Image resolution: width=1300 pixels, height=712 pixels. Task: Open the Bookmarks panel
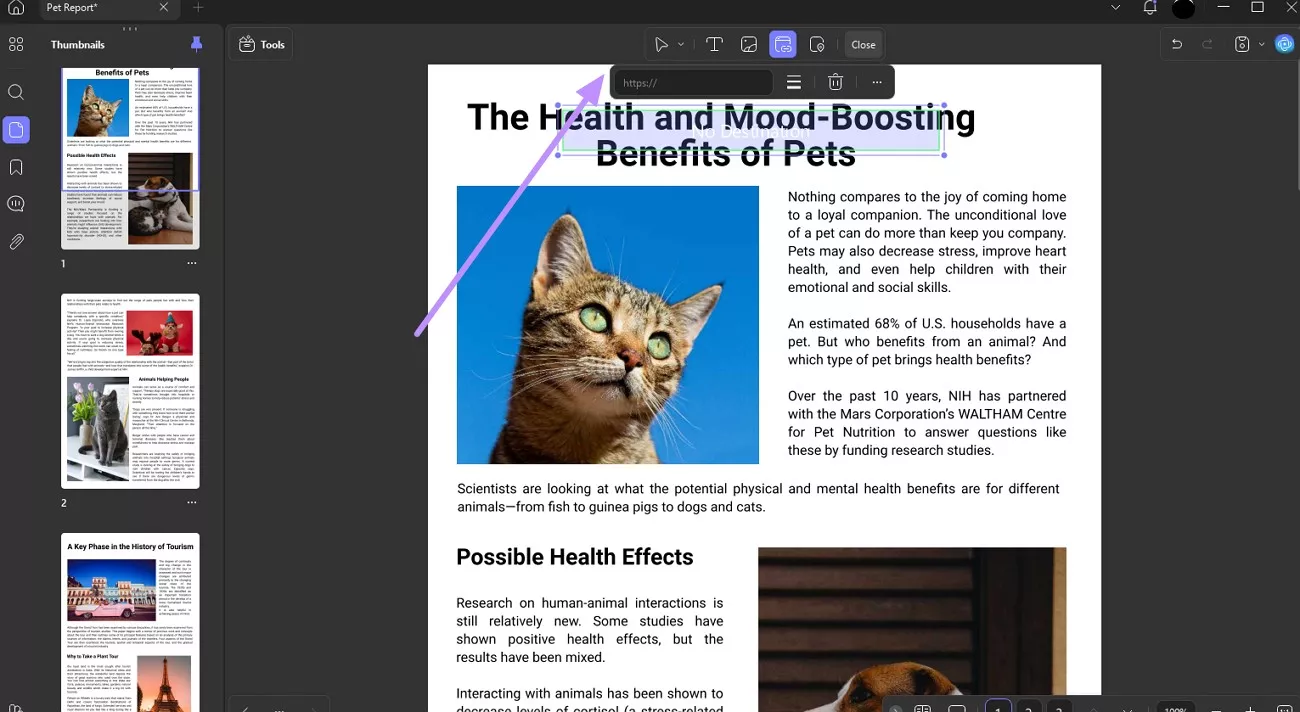point(16,167)
